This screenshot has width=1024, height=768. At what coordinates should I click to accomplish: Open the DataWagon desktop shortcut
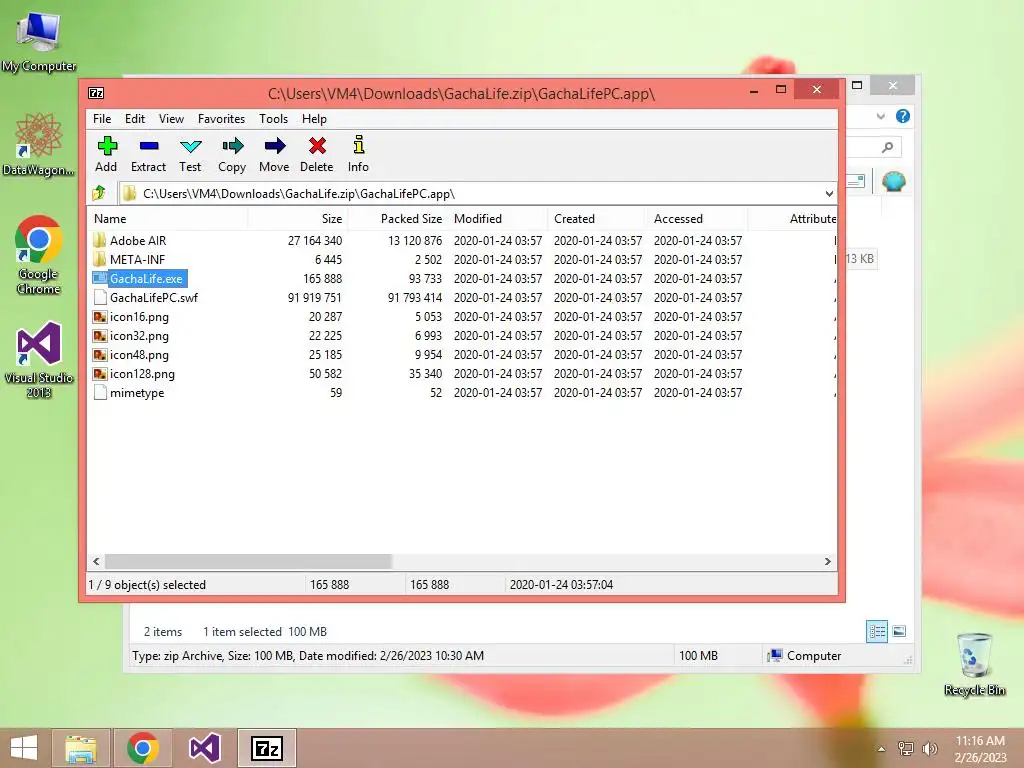[39, 144]
